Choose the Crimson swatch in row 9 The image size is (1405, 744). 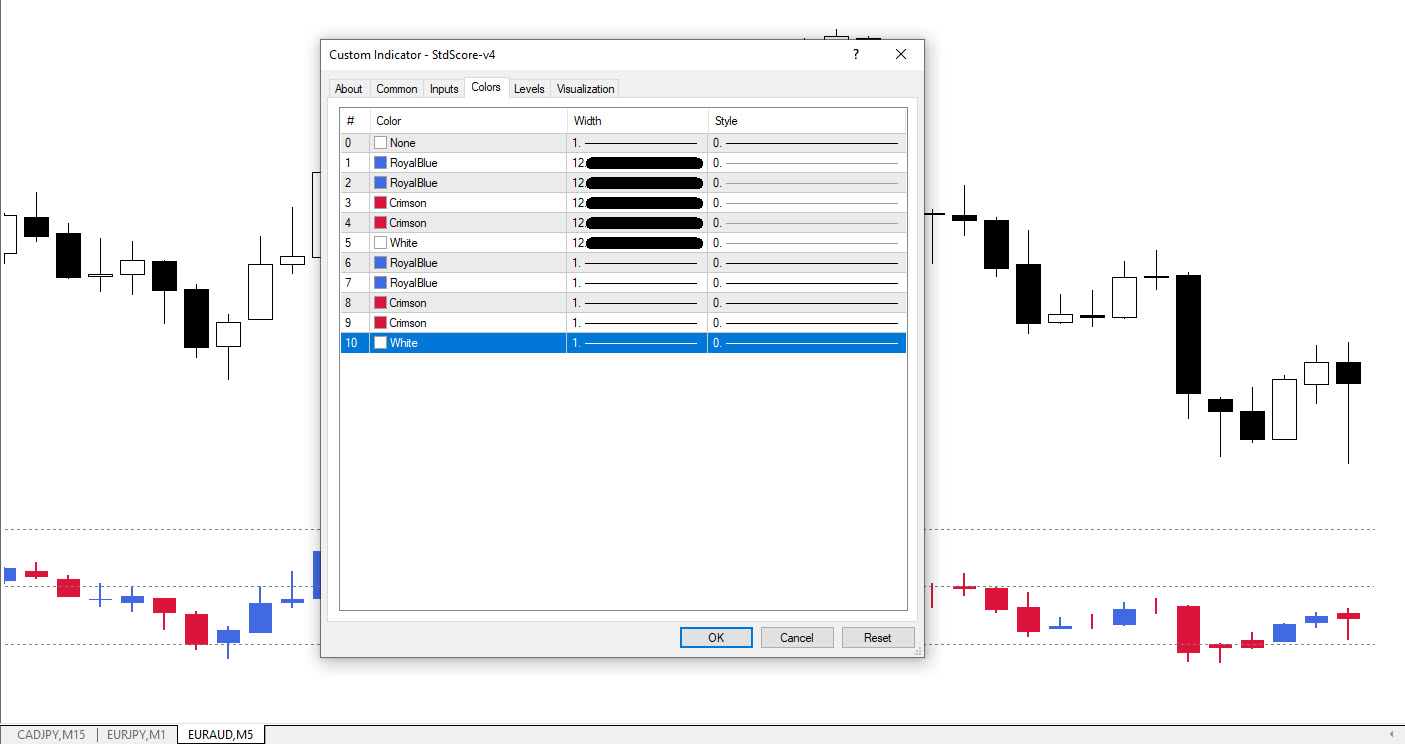tap(380, 323)
